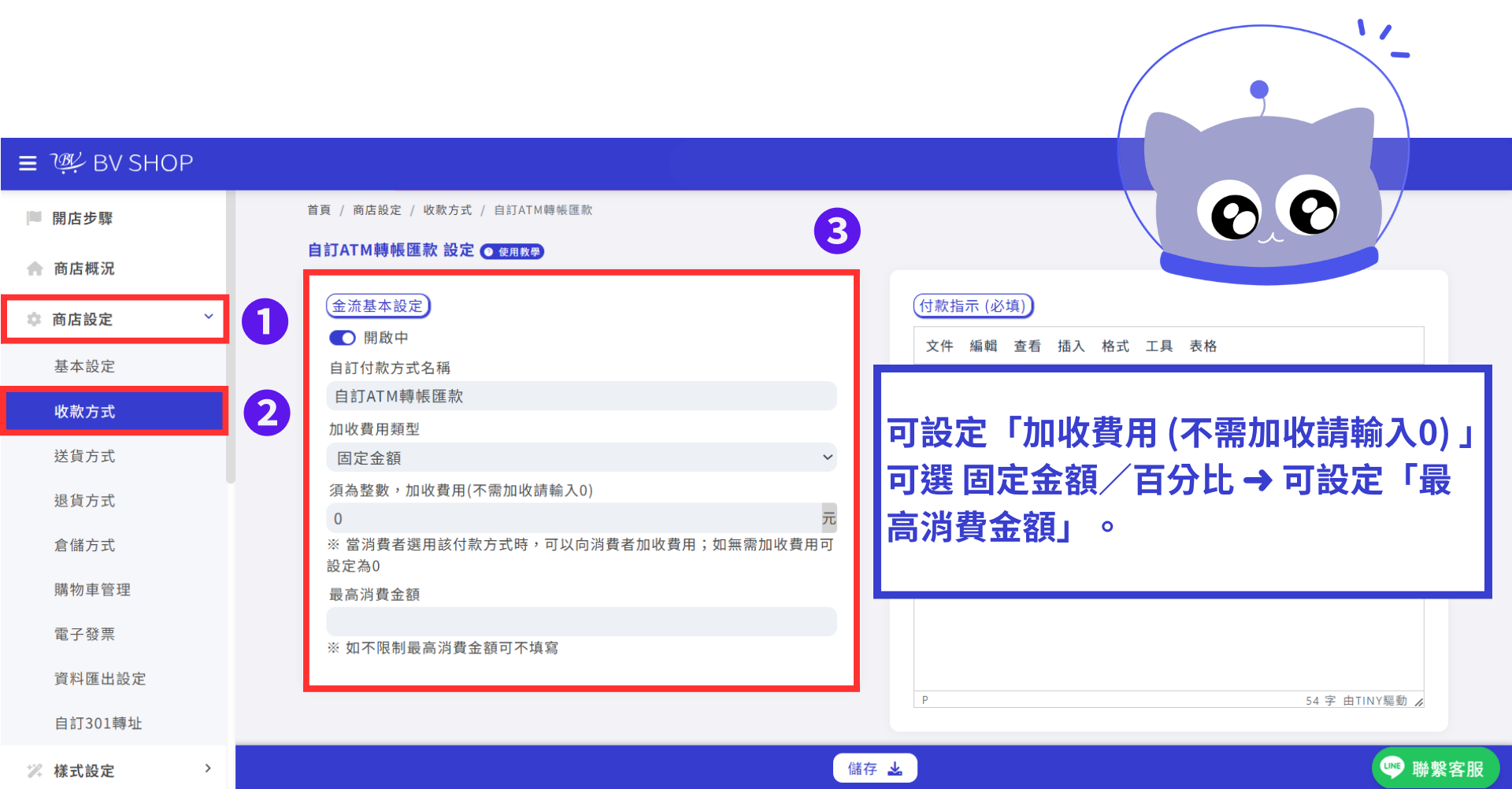
Task: Select 收款方式 in sidebar
Action: pos(115,411)
